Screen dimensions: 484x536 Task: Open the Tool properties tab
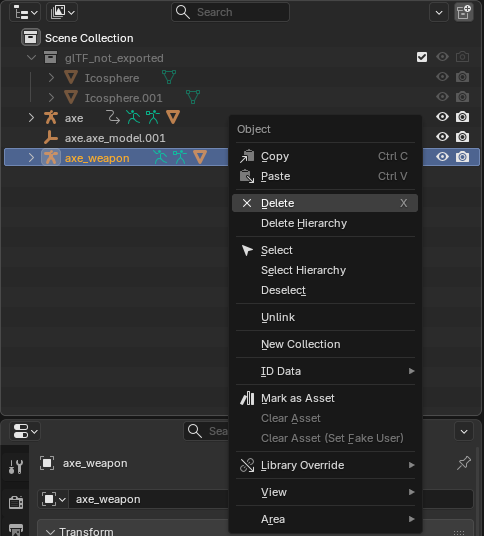(x=15, y=466)
